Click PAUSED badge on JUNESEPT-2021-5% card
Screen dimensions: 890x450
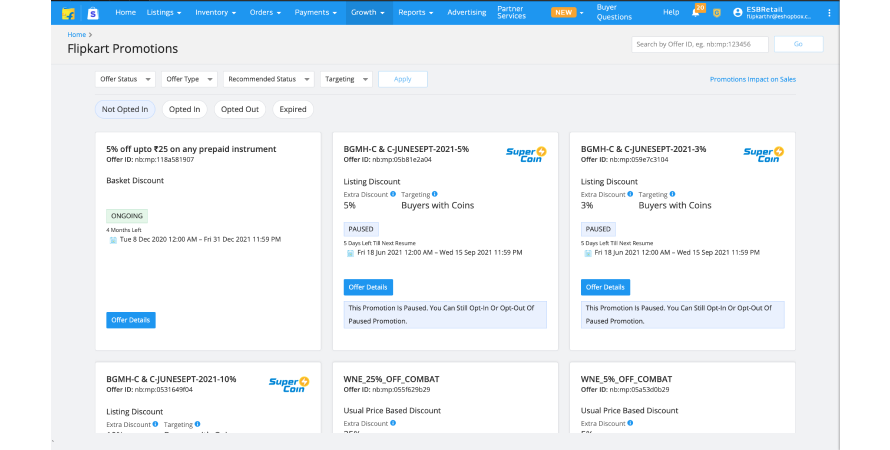361,229
